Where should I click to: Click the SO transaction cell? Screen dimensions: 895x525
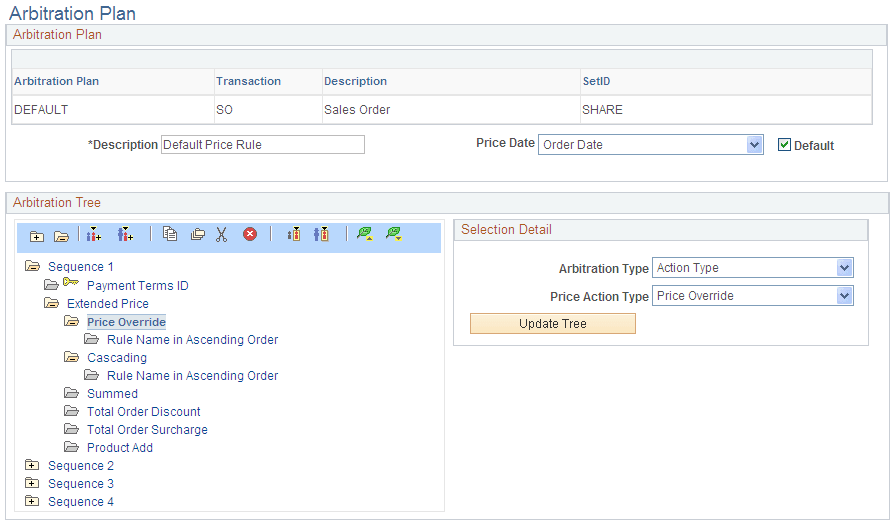224,110
